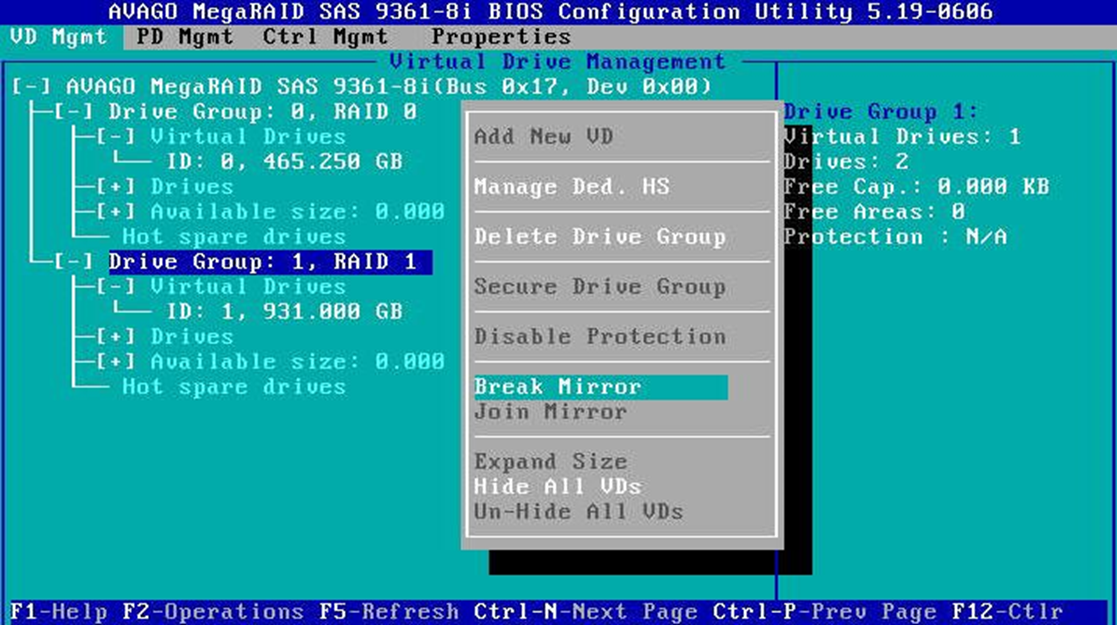Open the PD Mgmt tab
The width and height of the screenshot is (1117, 625).
[x=185, y=36]
